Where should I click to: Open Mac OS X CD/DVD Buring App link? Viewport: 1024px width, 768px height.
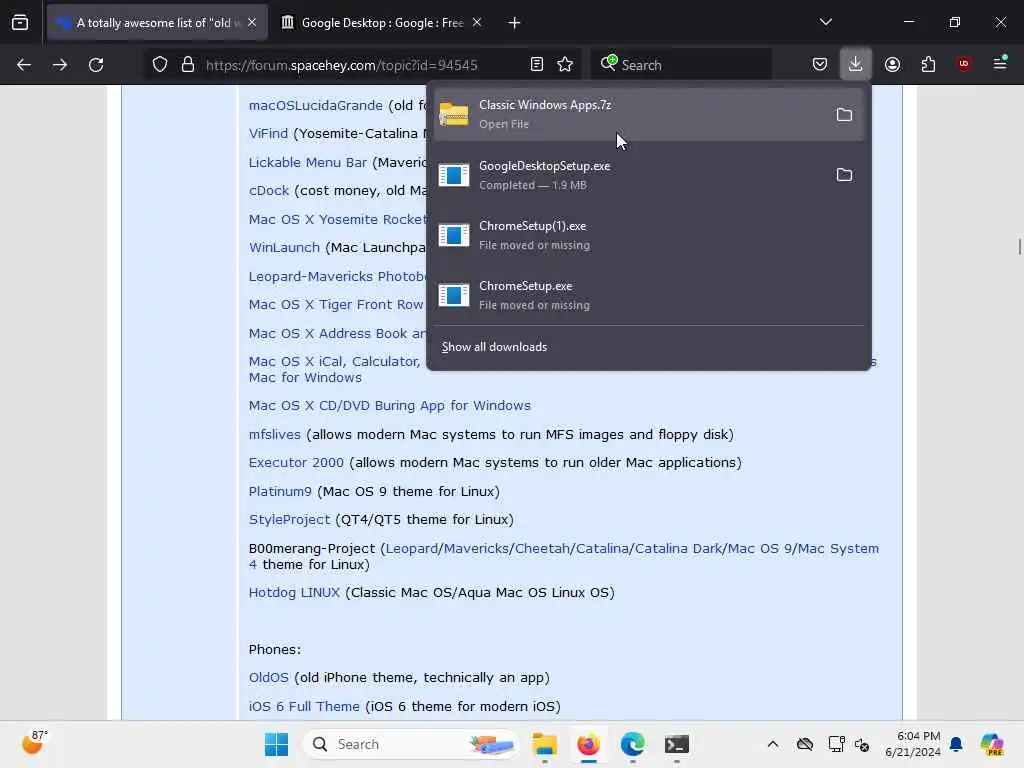click(389, 406)
